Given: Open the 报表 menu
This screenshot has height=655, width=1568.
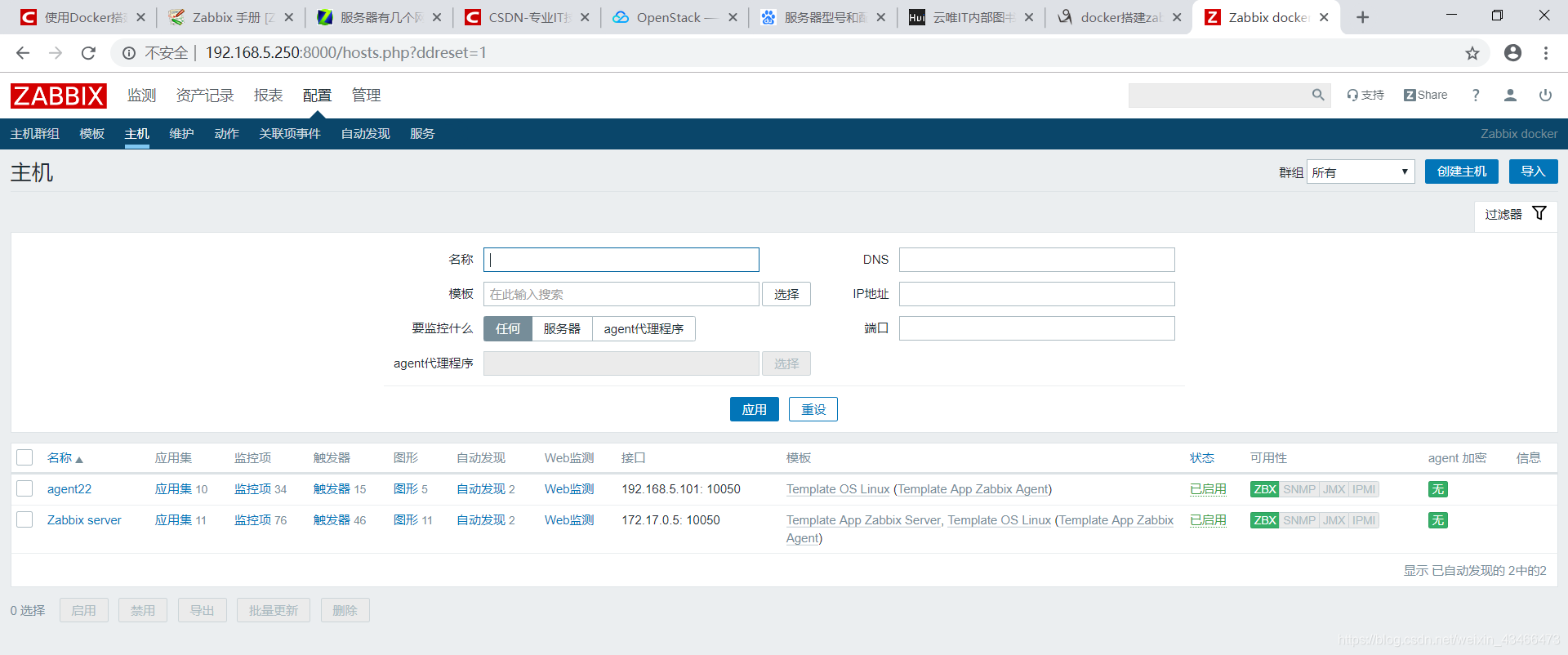Looking at the screenshot, I should [268, 96].
